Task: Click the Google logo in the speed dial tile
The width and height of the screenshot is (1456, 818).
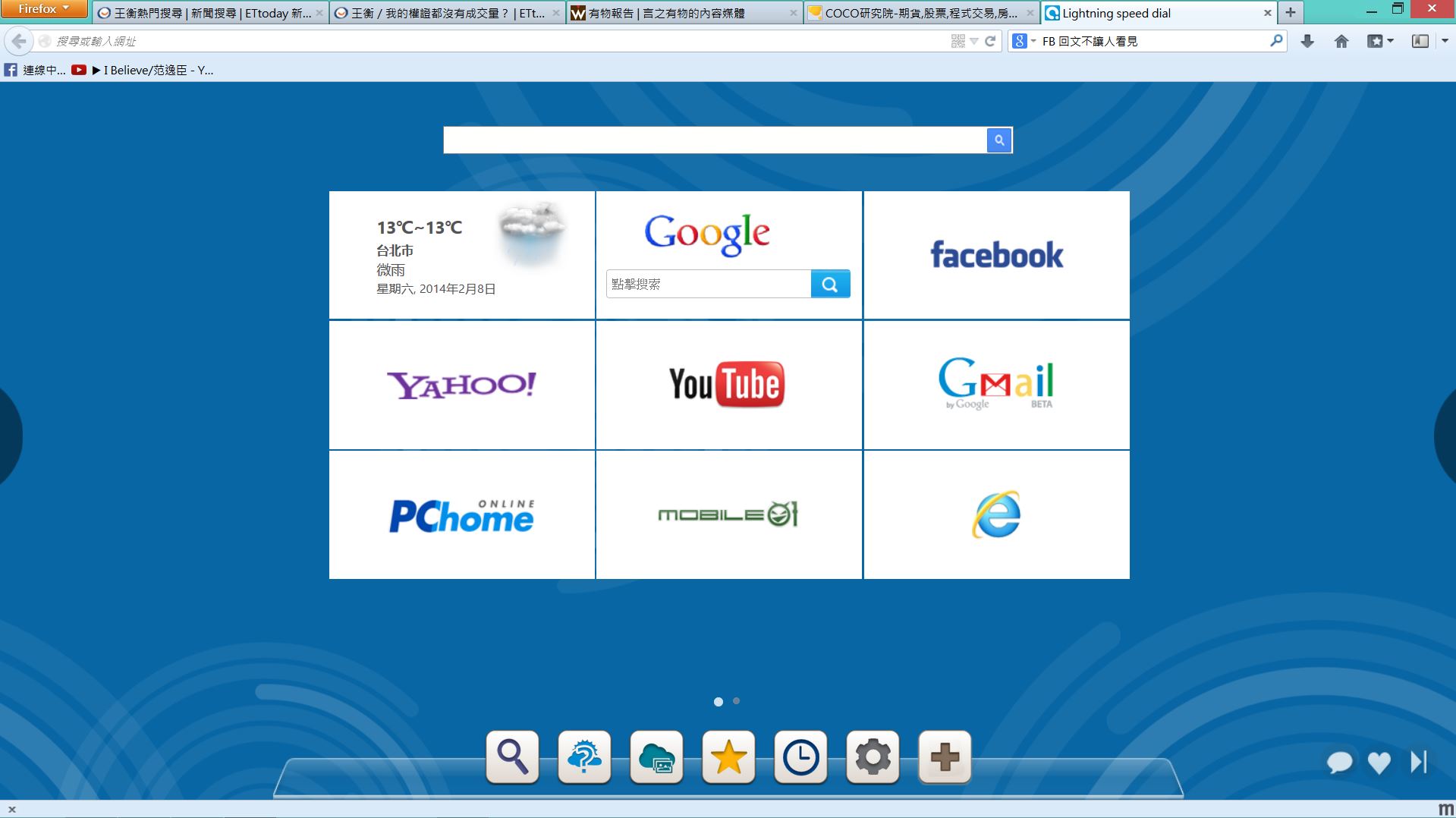Action: coord(707,234)
